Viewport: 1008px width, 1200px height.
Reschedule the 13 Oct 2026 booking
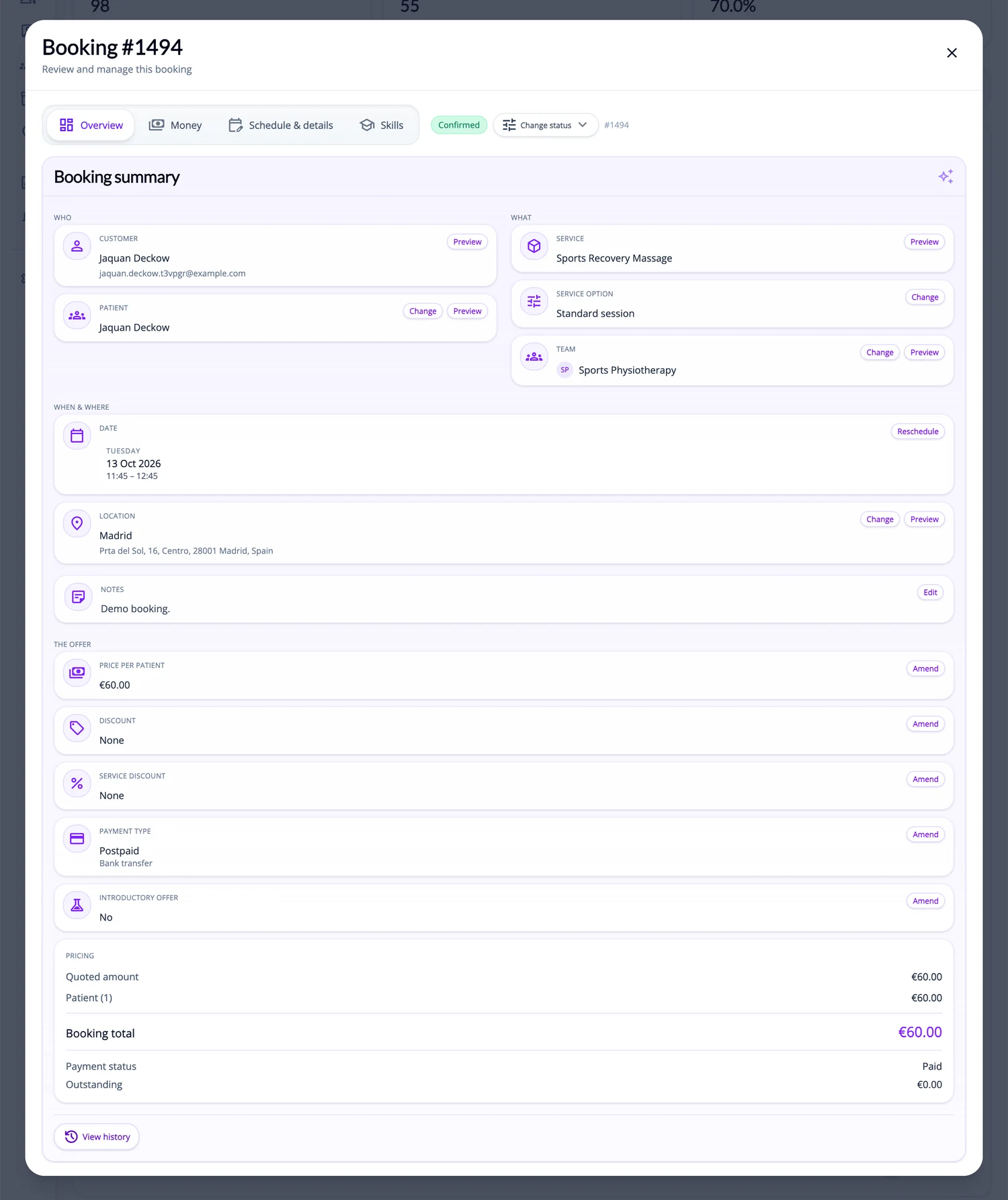pos(918,431)
